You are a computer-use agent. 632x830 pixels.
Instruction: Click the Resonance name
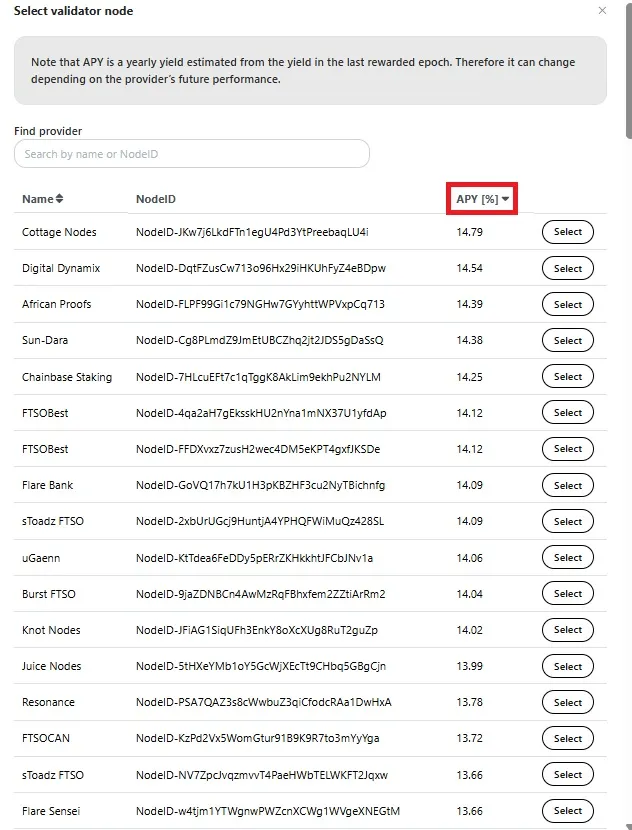click(x=48, y=702)
